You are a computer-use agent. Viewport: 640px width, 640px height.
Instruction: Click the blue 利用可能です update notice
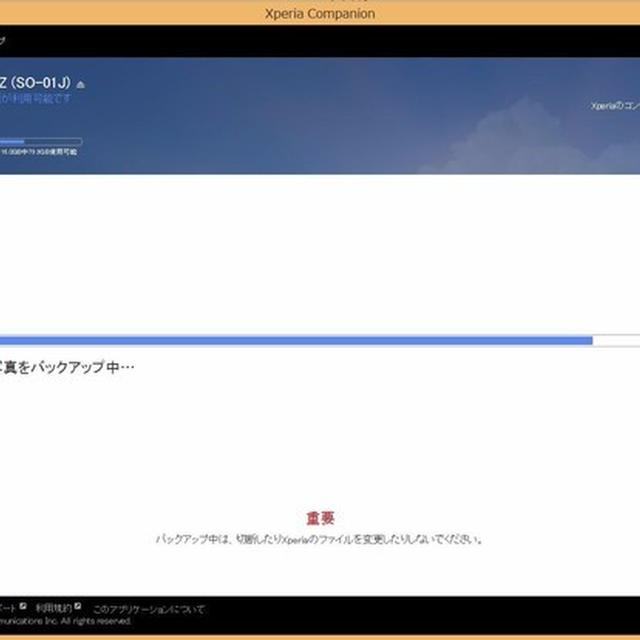pos(36,98)
